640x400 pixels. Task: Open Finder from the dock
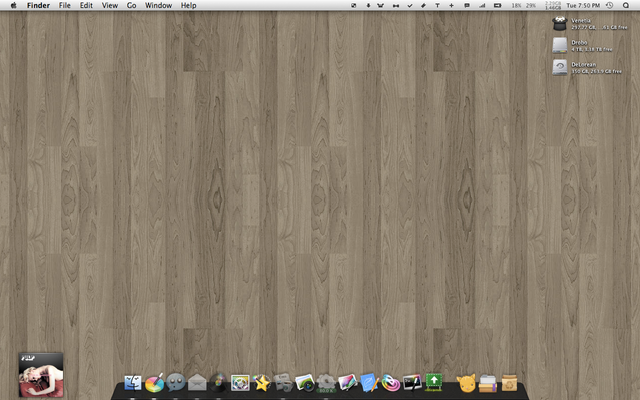point(133,382)
